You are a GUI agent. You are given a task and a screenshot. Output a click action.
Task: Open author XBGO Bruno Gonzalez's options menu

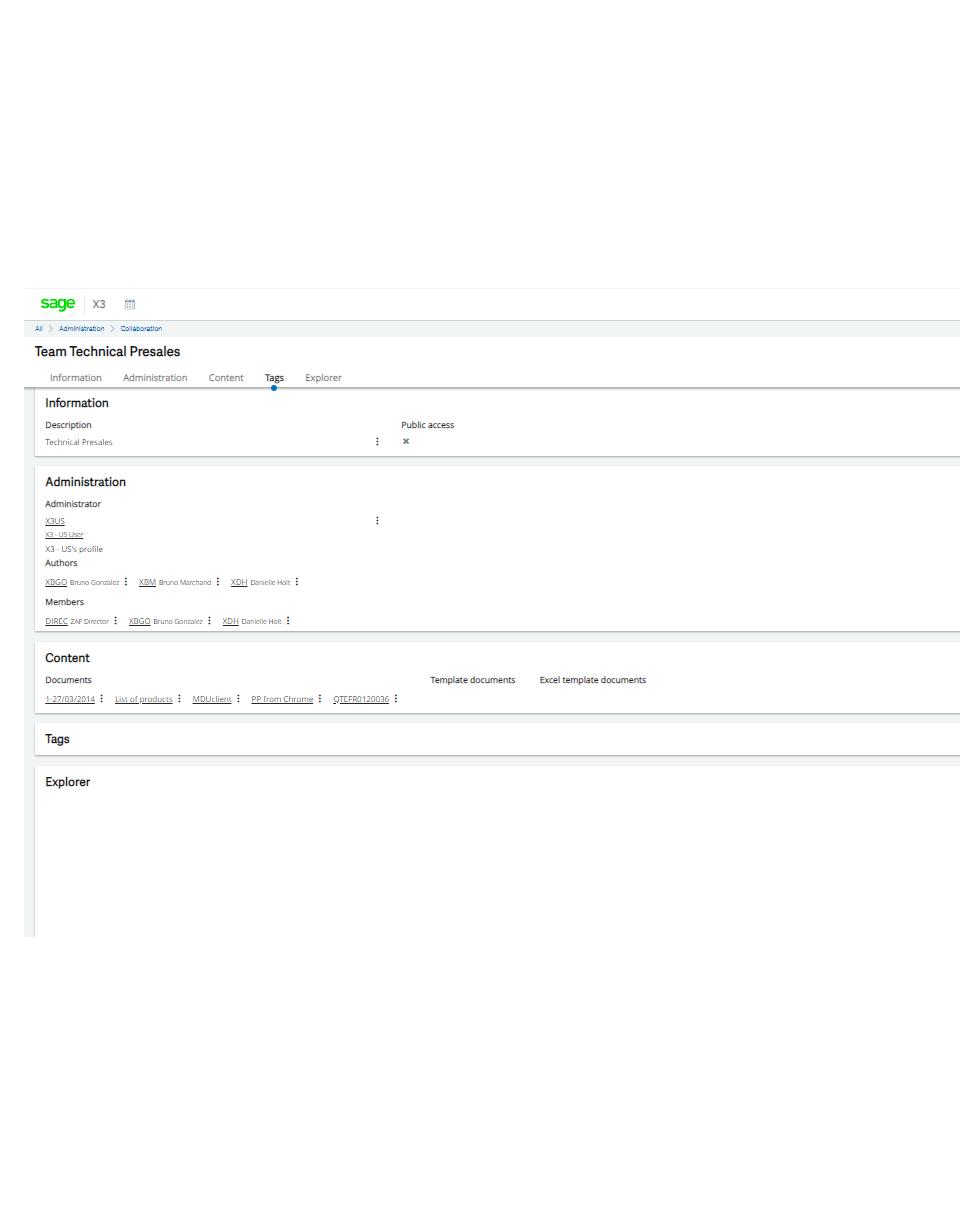(x=125, y=582)
